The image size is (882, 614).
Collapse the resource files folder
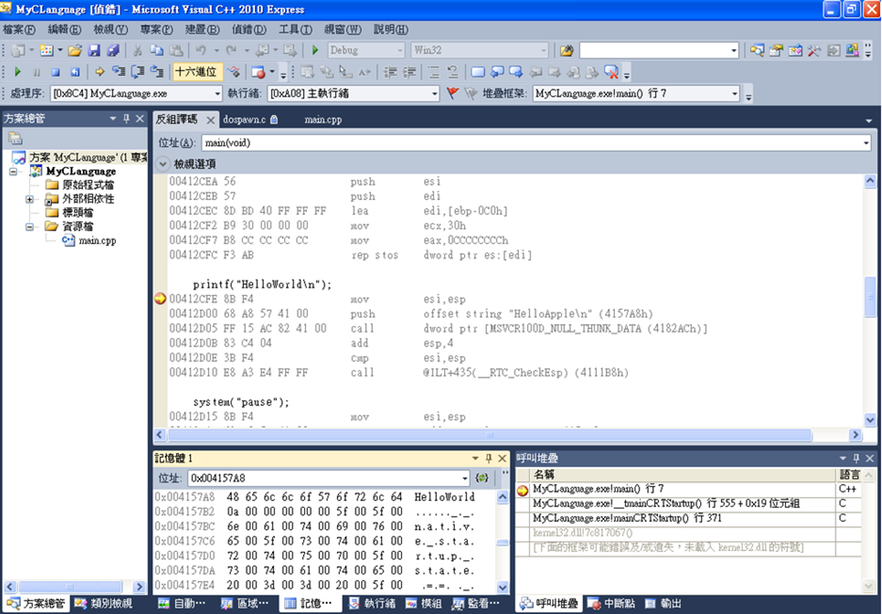point(29,227)
